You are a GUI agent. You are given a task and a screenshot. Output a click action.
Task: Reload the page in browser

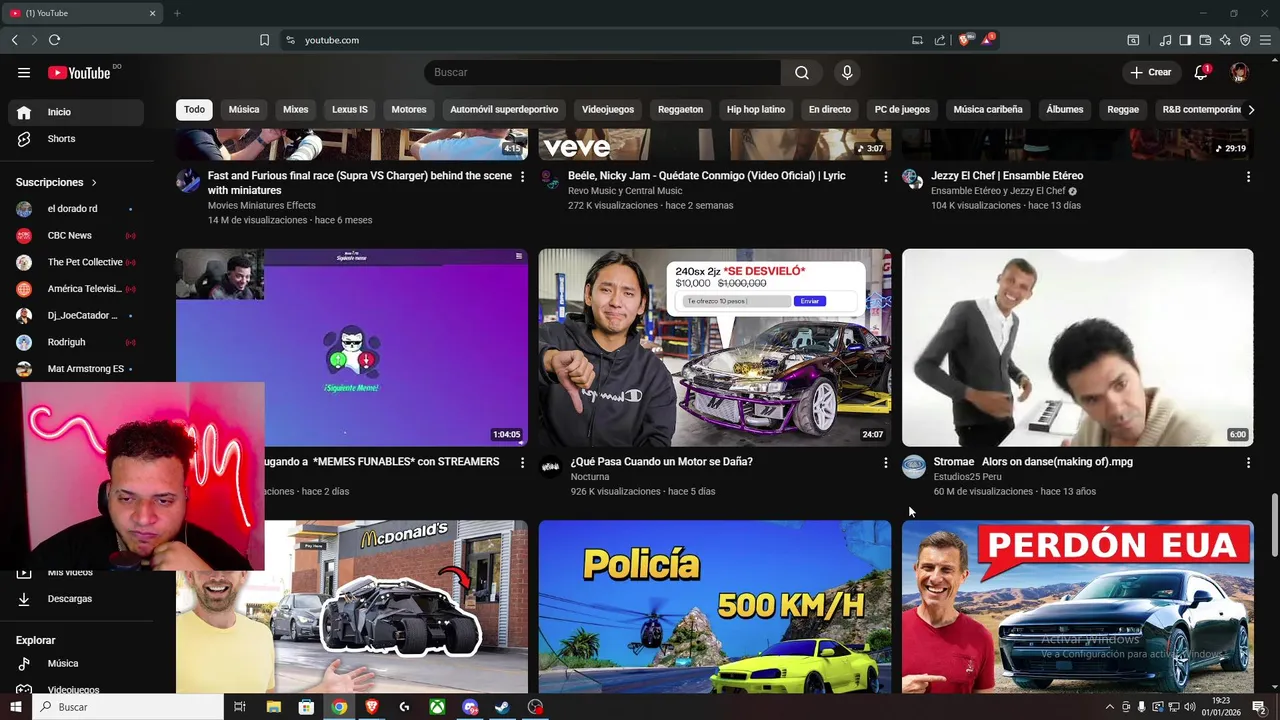click(x=54, y=40)
